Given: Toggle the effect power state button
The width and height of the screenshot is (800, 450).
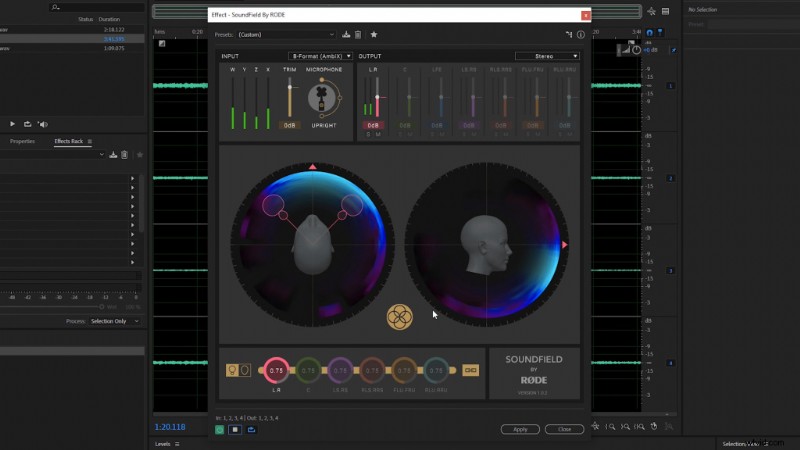Looking at the screenshot, I should pyautogui.click(x=219, y=430).
